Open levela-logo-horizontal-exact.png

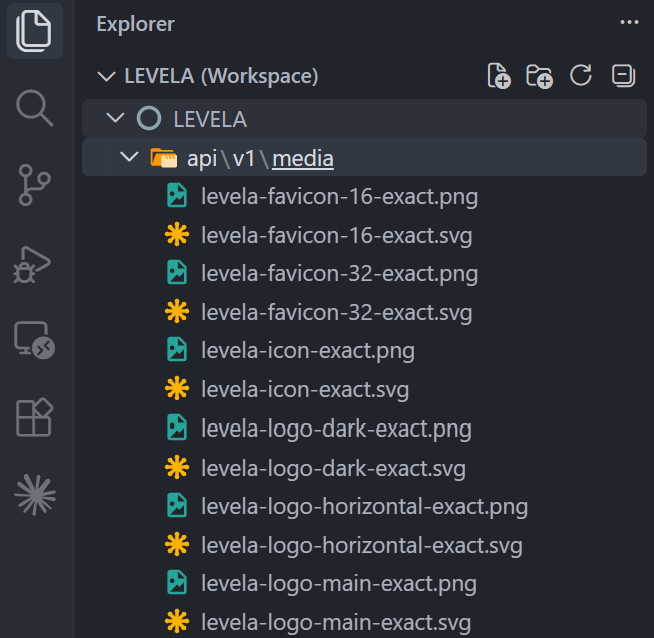point(364,506)
